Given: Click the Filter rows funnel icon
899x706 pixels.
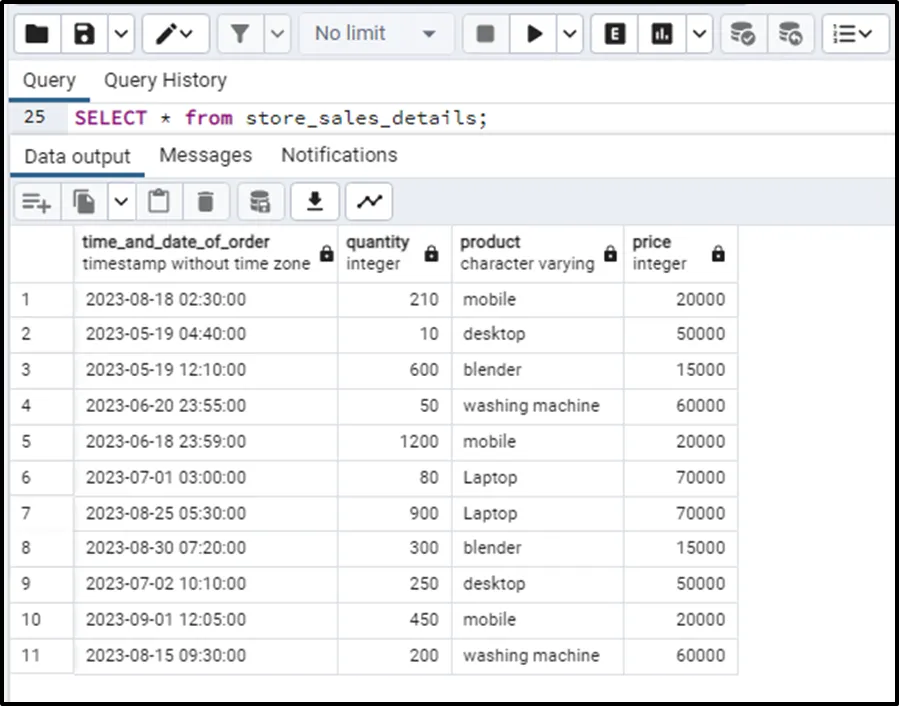Looking at the screenshot, I should pyautogui.click(x=240, y=34).
